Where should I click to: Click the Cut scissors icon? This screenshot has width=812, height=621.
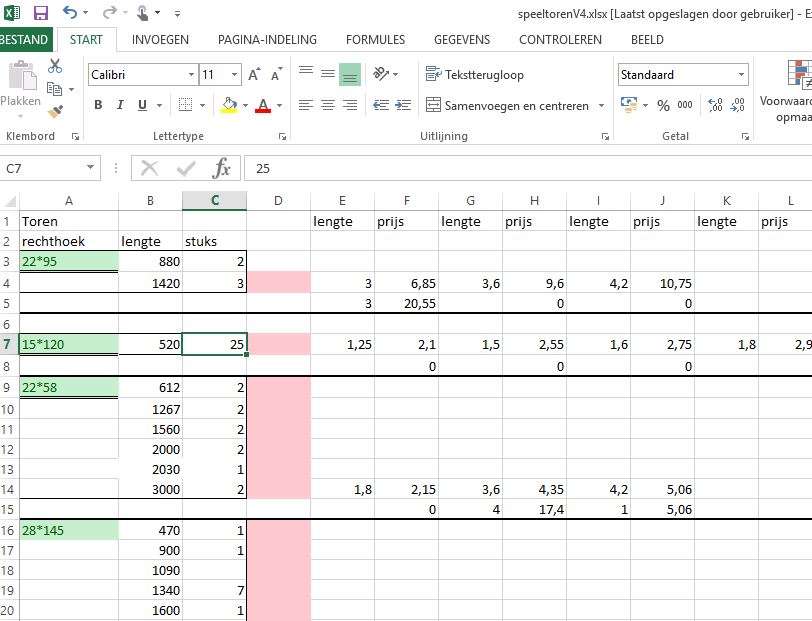(55, 66)
